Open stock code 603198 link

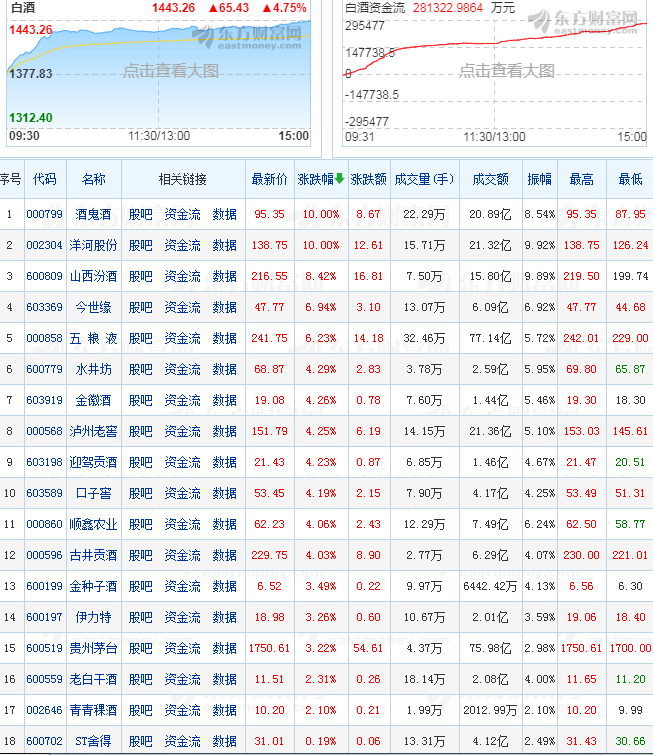tap(44, 462)
